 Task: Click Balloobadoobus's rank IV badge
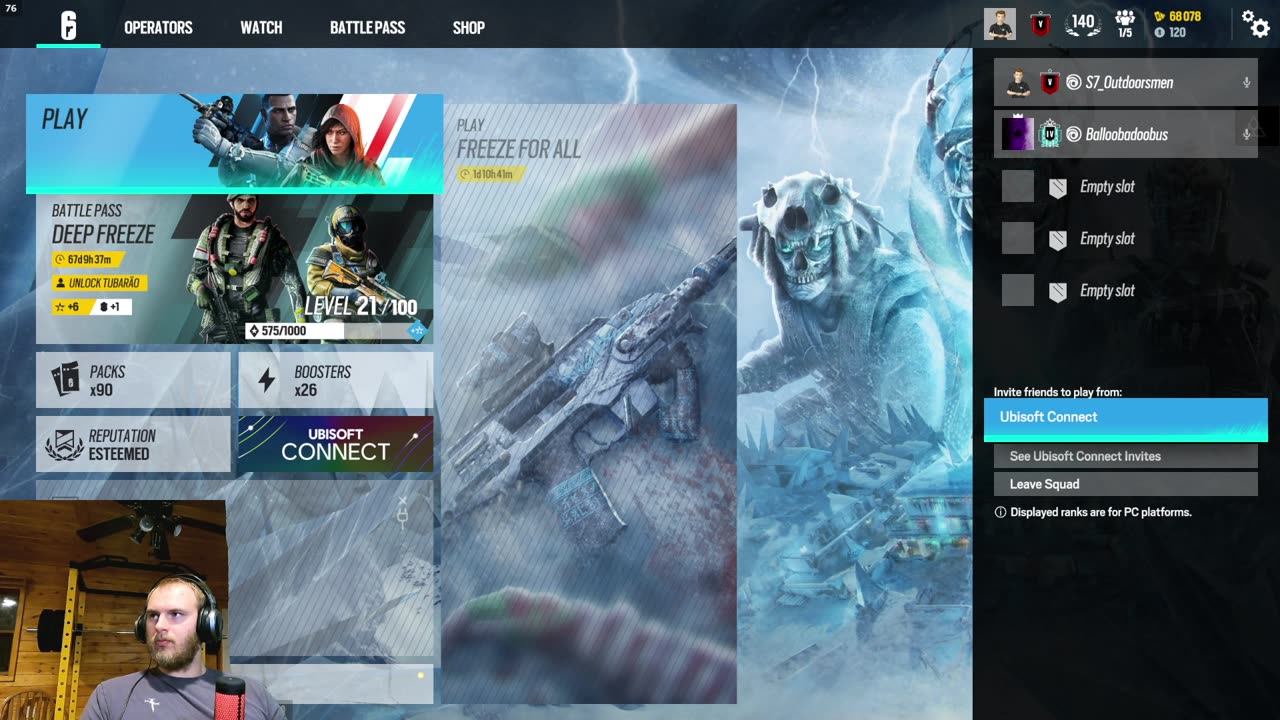(1049, 134)
